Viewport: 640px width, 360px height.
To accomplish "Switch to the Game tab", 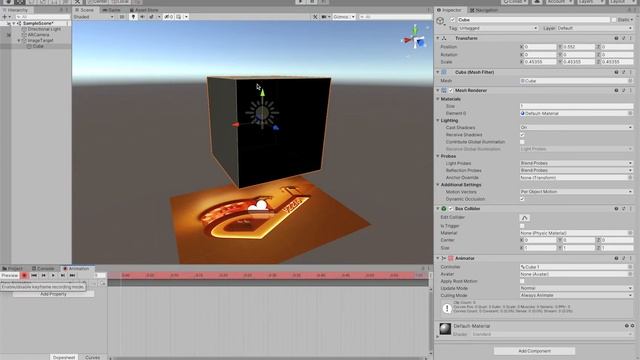I will click(111, 10).
